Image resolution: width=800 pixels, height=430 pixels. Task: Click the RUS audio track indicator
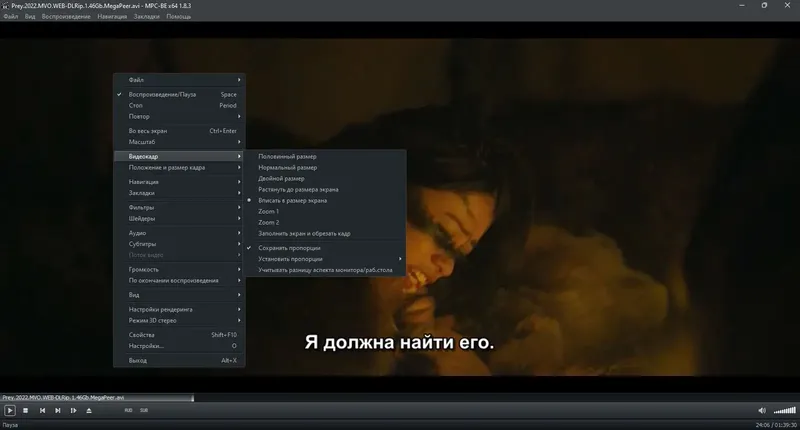pyautogui.click(x=128, y=410)
